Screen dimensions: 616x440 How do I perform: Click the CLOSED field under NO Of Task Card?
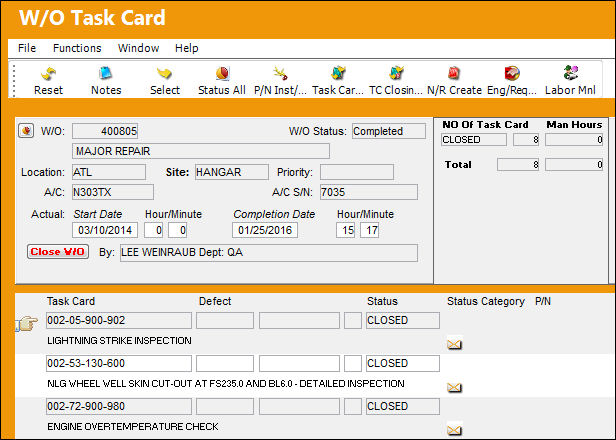[x=474, y=140]
